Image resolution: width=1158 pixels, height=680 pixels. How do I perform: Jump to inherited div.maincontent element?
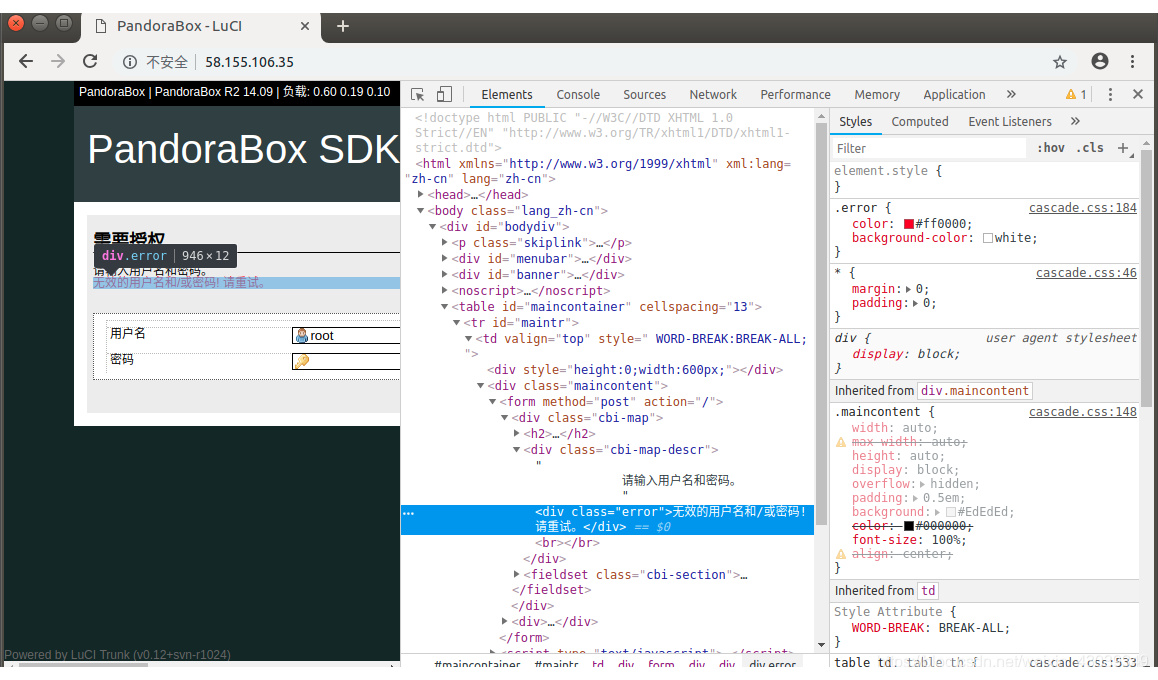(974, 391)
